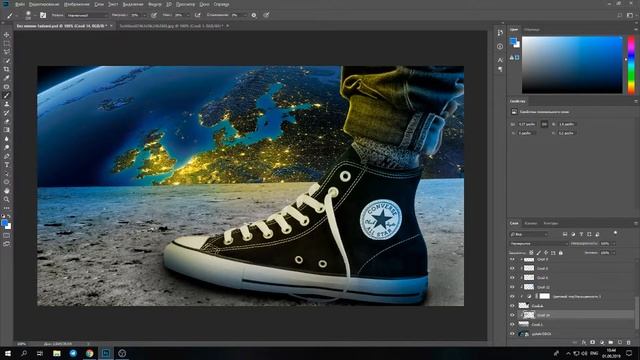Open Chrome from the taskbar
Image resolution: width=640 pixels, height=360 pixels.
click(89, 353)
